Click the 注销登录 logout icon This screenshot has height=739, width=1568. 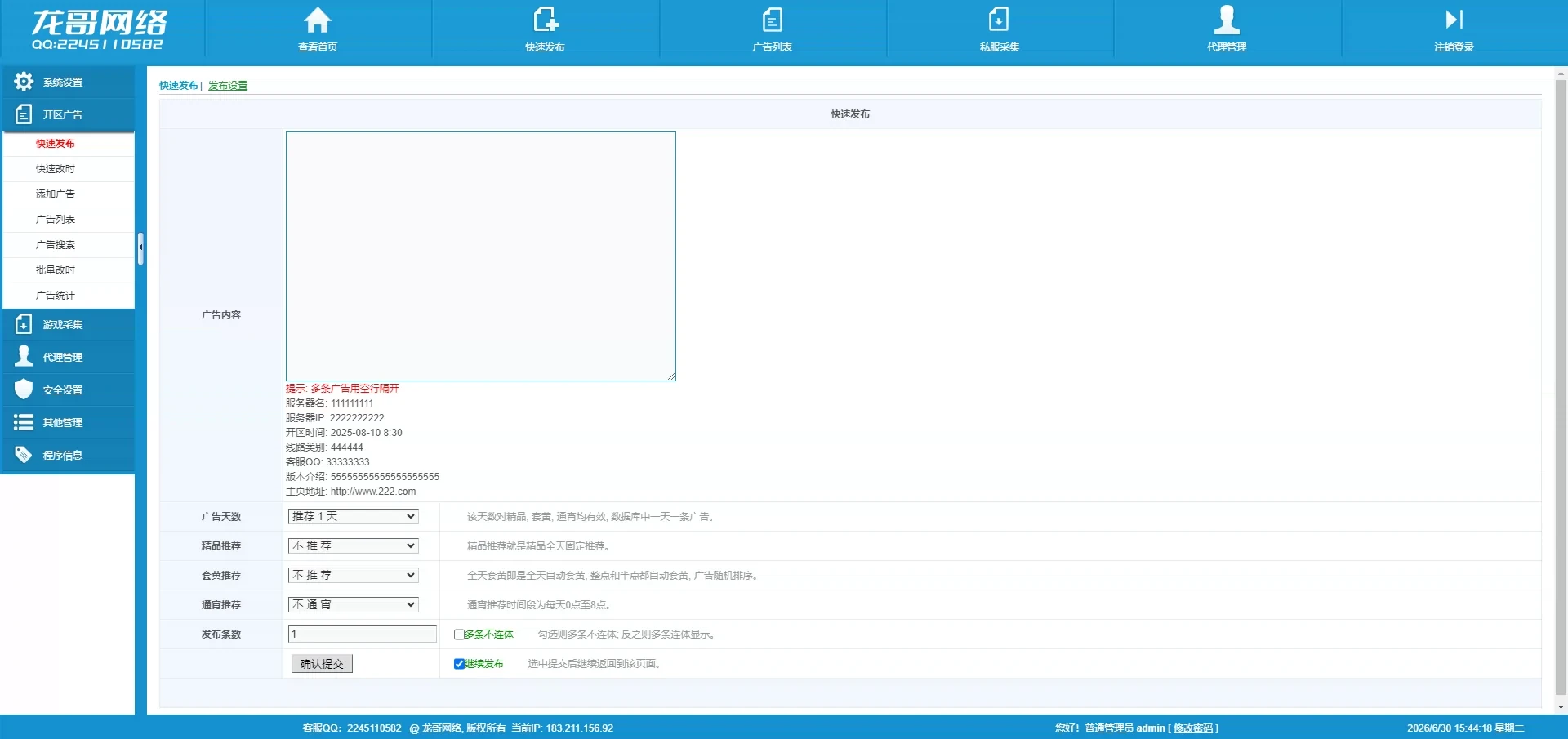[1454, 20]
